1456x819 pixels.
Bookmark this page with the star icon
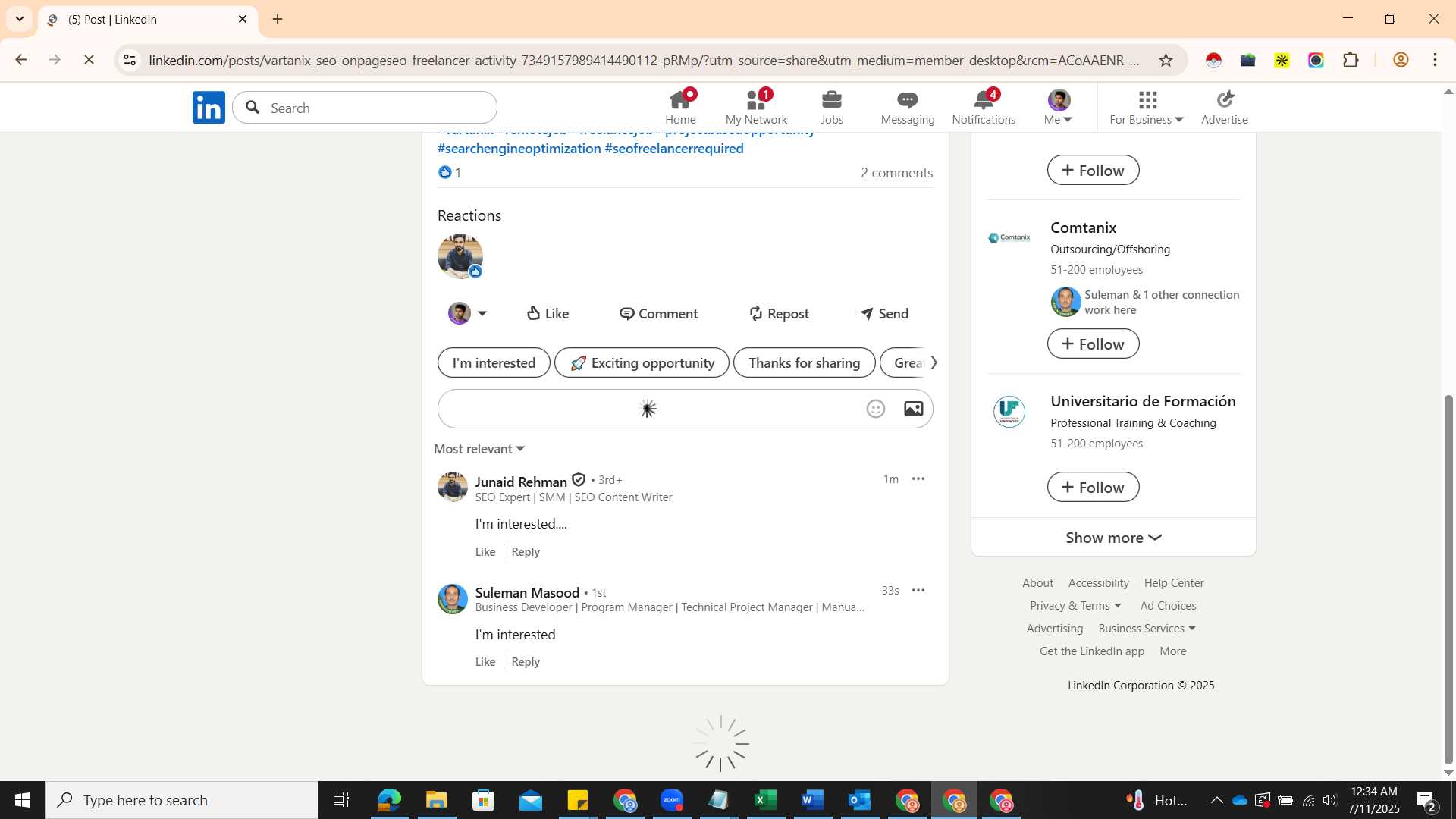[x=1166, y=60]
